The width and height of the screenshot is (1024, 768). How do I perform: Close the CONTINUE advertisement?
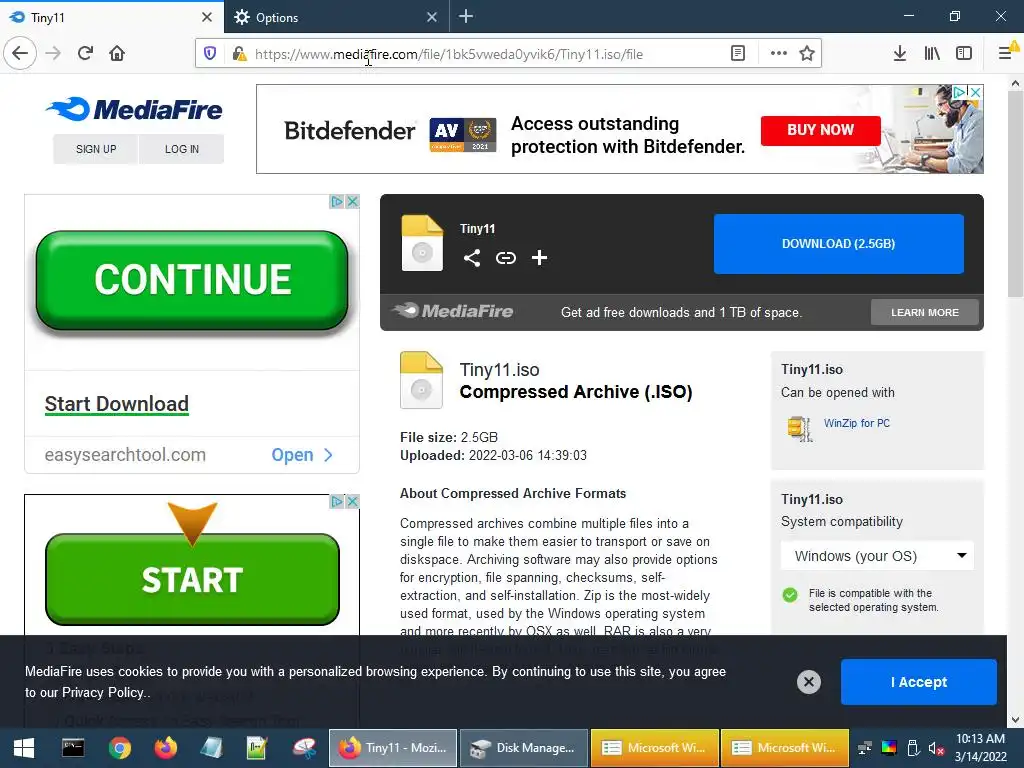pyautogui.click(x=353, y=202)
